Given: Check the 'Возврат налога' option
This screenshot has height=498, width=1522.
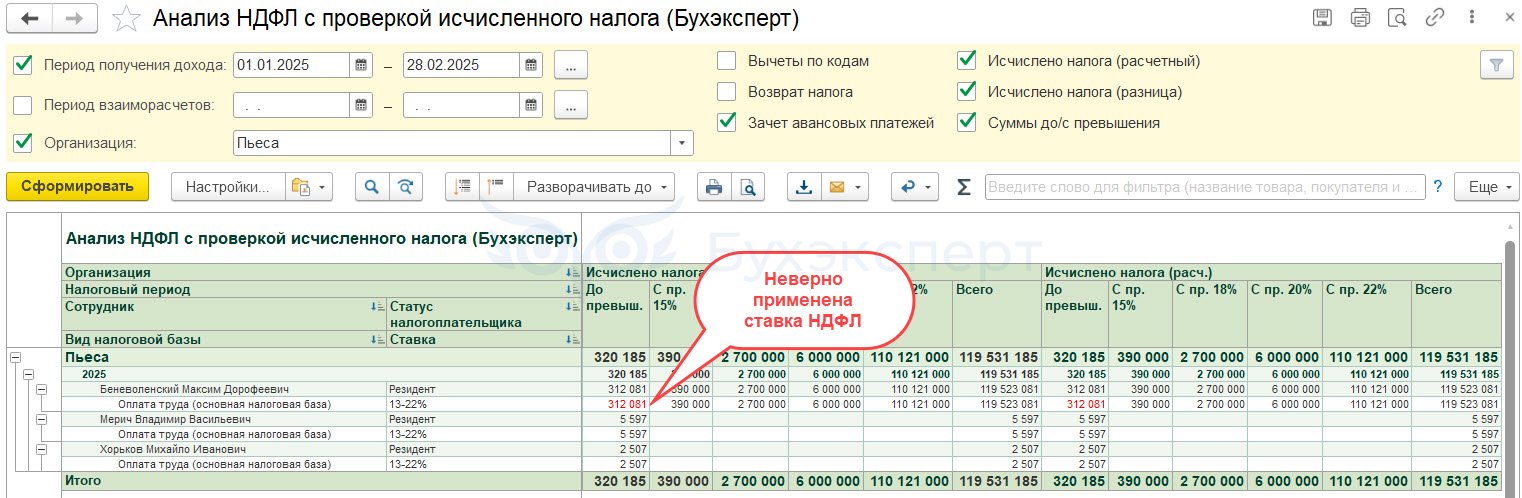Looking at the screenshot, I should point(727,92).
